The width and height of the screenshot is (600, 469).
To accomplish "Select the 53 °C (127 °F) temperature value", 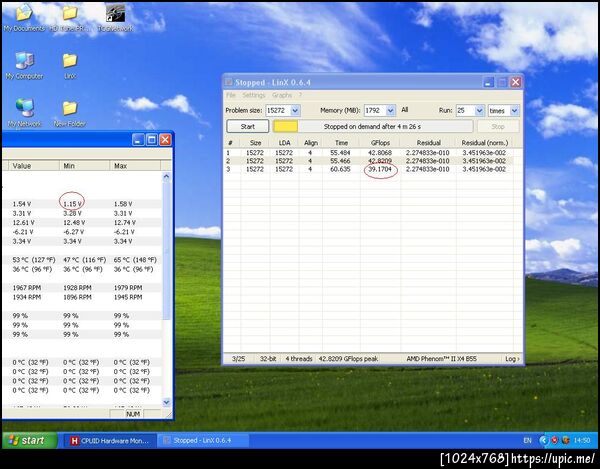I will (34, 260).
